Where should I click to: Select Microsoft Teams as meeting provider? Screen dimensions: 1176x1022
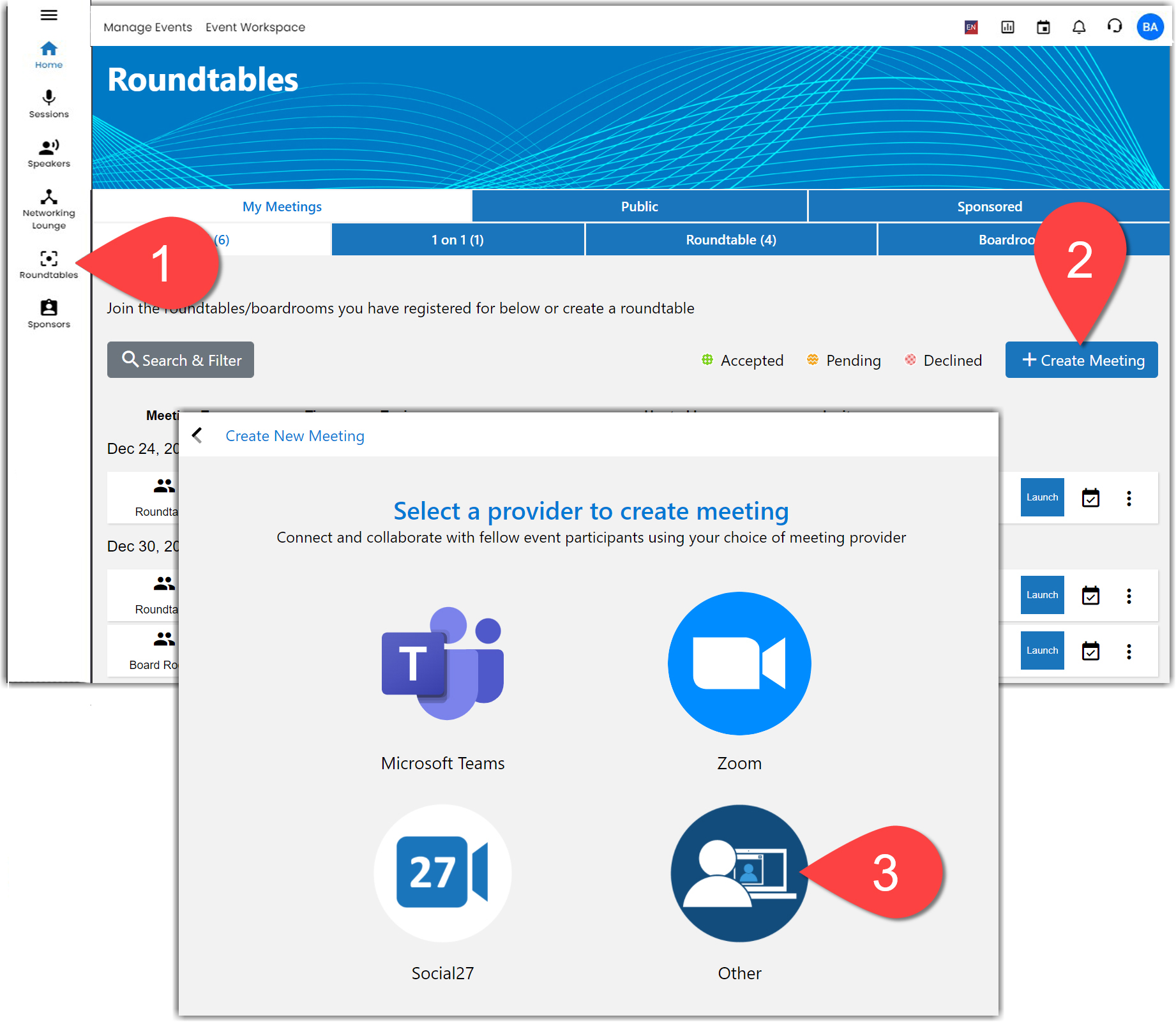click(442, 664)
